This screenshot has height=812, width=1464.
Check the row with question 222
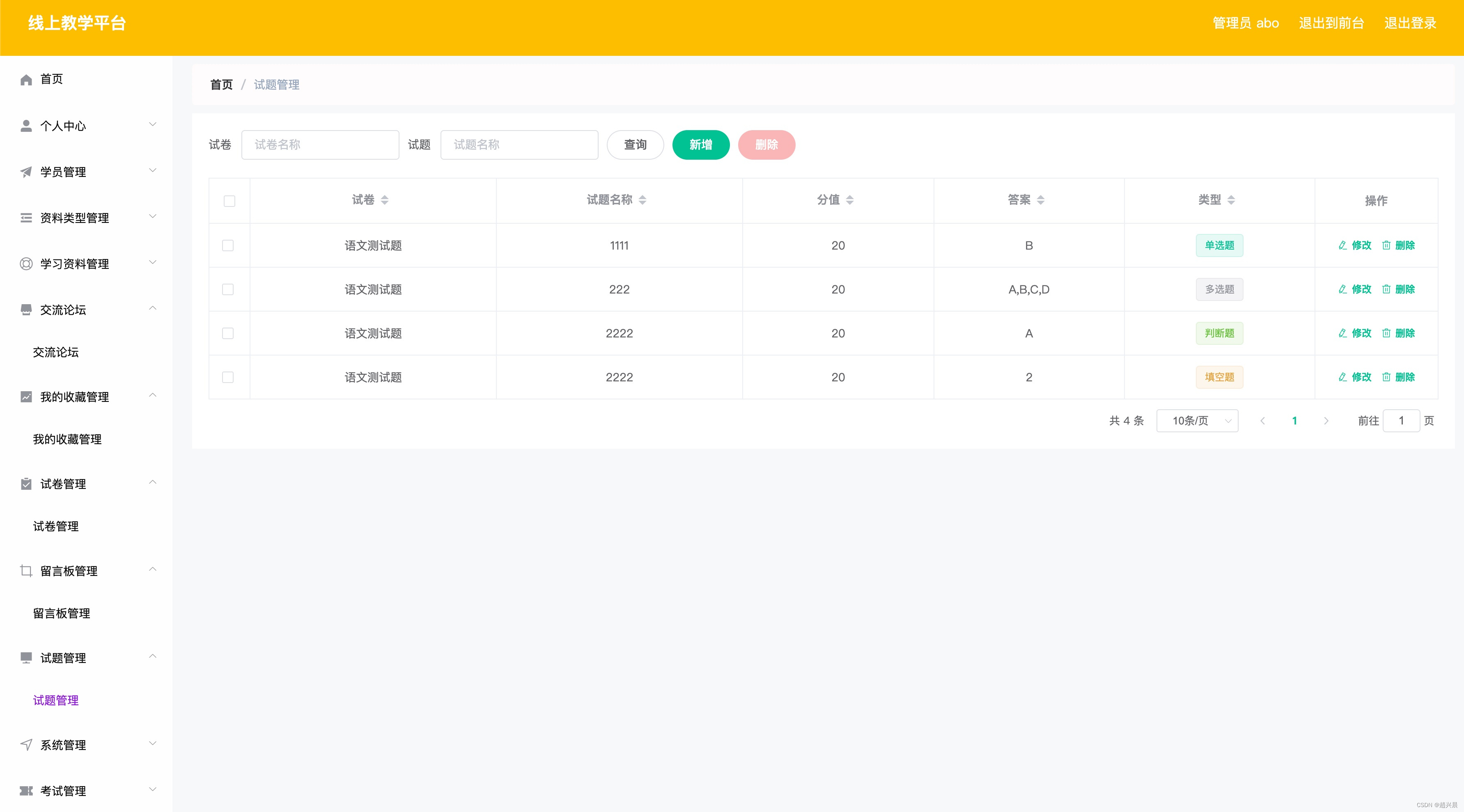pyautogui.click(x=228, y=289)
